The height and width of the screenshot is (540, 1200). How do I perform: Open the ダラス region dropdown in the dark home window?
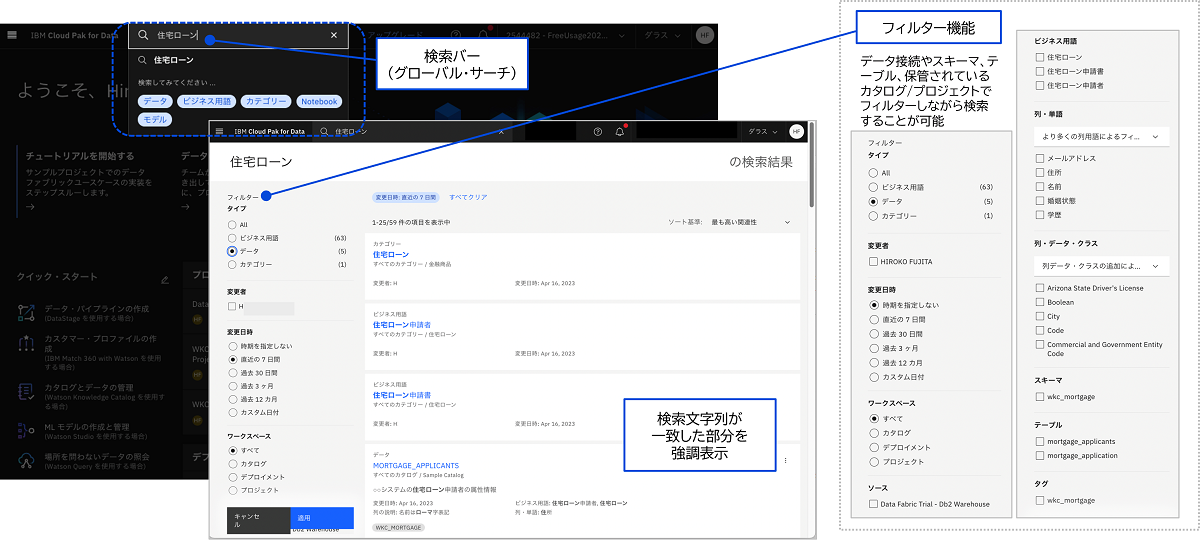point(662,35)
